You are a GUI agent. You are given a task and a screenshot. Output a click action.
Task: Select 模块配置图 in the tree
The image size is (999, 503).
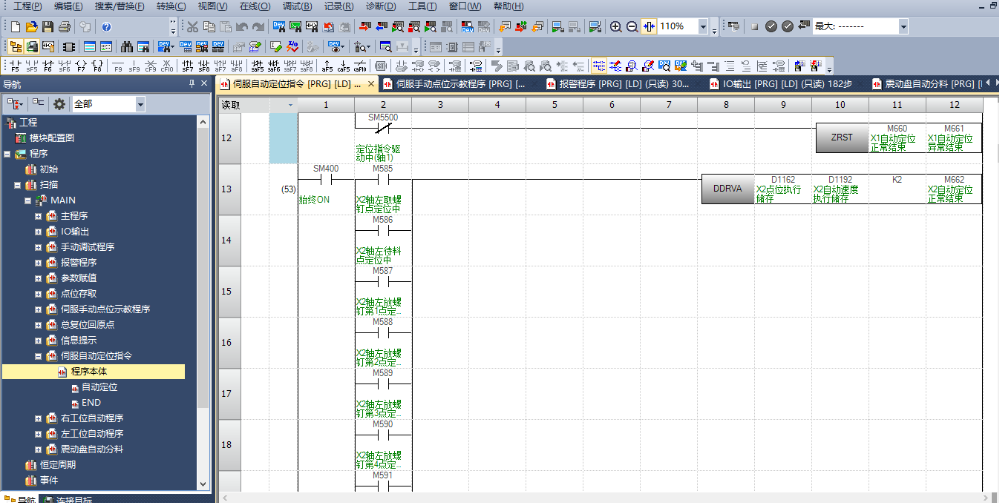coord(52,138)
